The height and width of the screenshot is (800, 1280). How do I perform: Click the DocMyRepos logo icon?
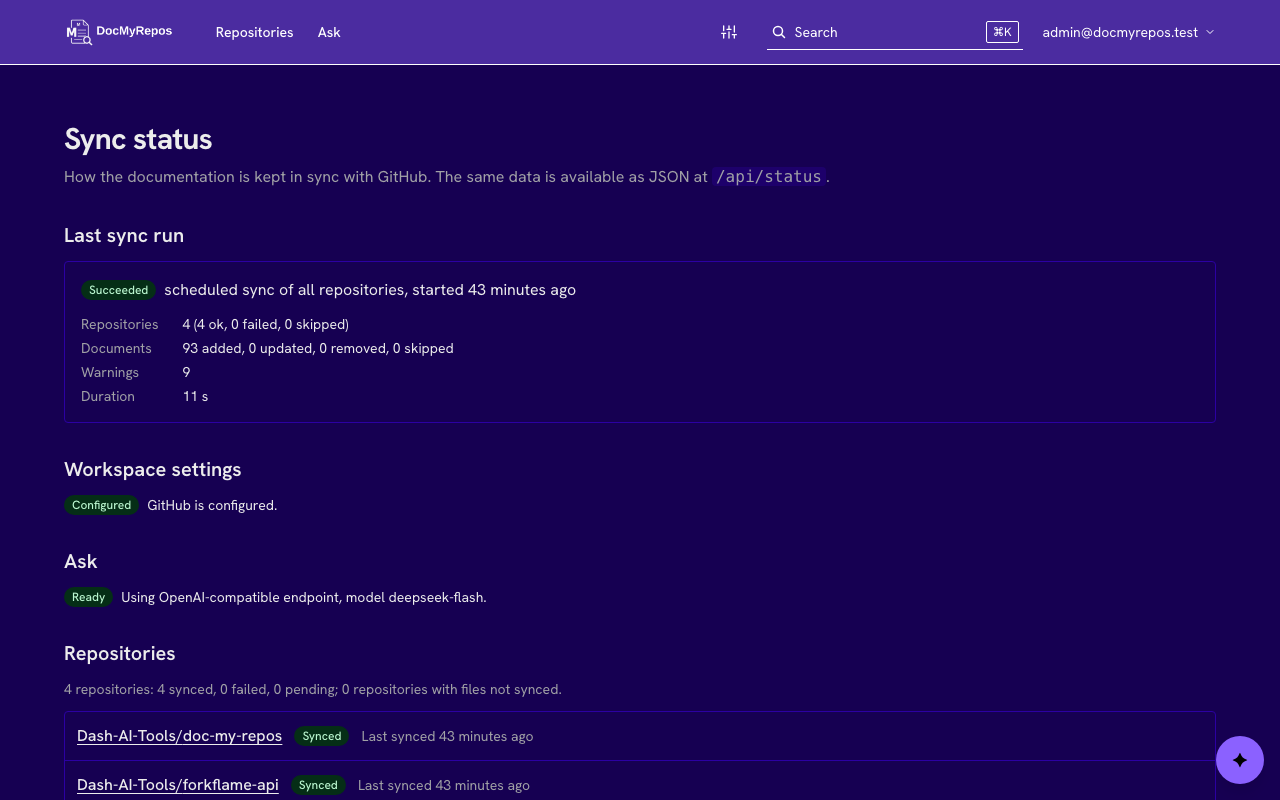(x=79, y=32)
